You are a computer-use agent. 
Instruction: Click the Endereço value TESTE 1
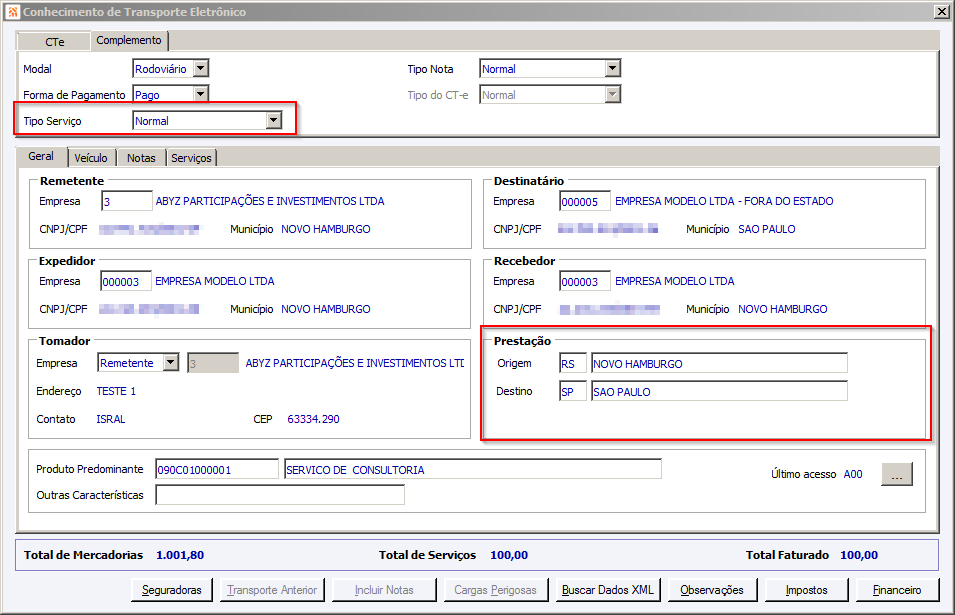click(116, 391)
